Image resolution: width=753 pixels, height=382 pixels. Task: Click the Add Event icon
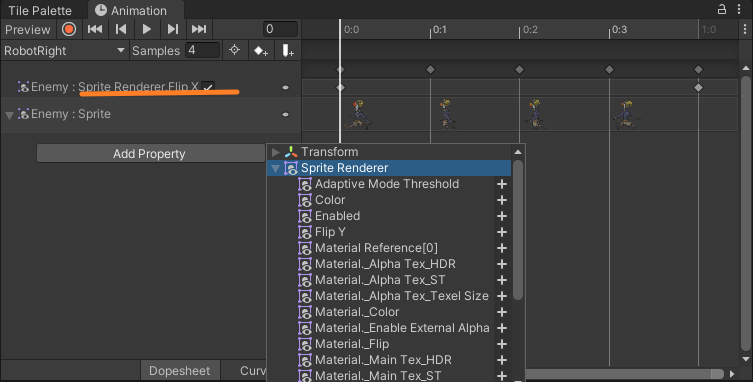(x=288, y=50)
